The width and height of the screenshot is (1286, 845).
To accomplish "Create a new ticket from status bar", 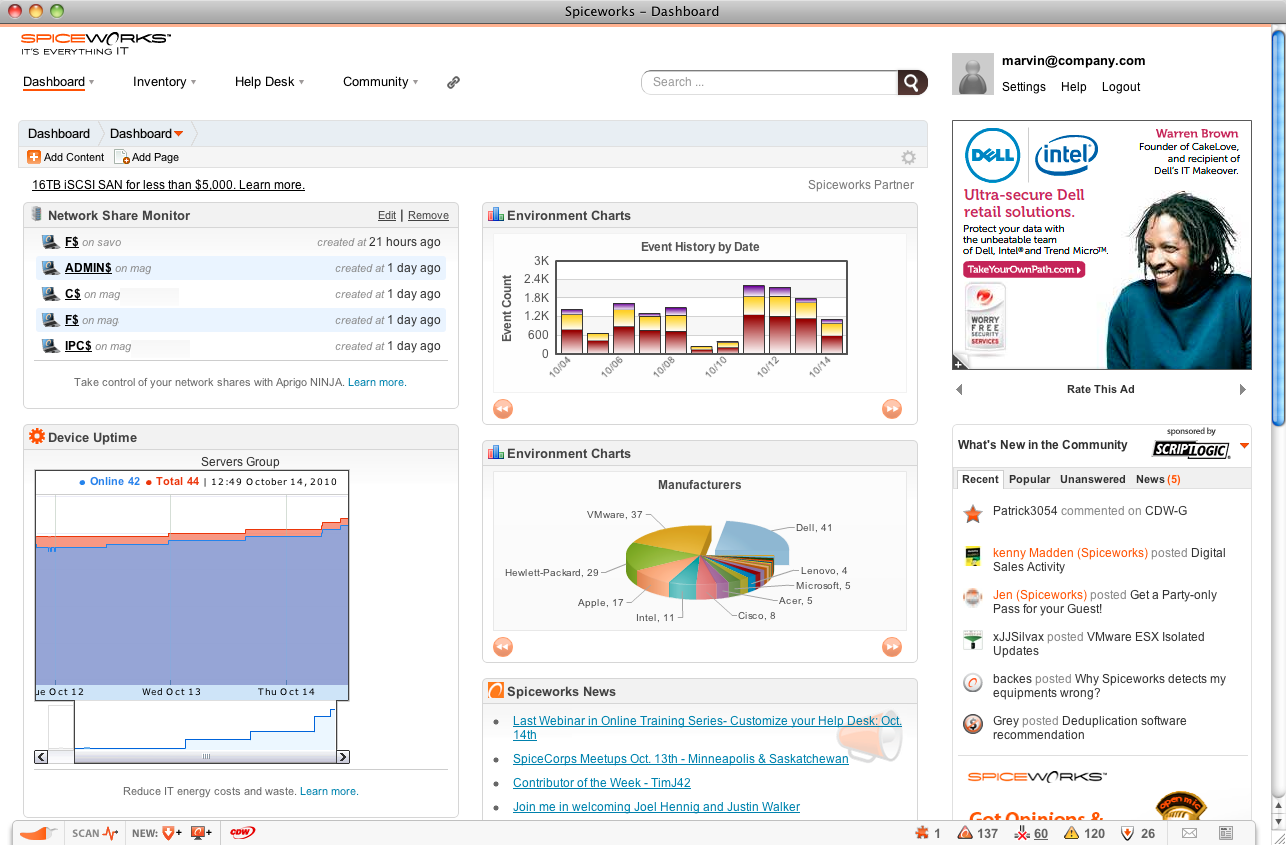I will 172,832.
